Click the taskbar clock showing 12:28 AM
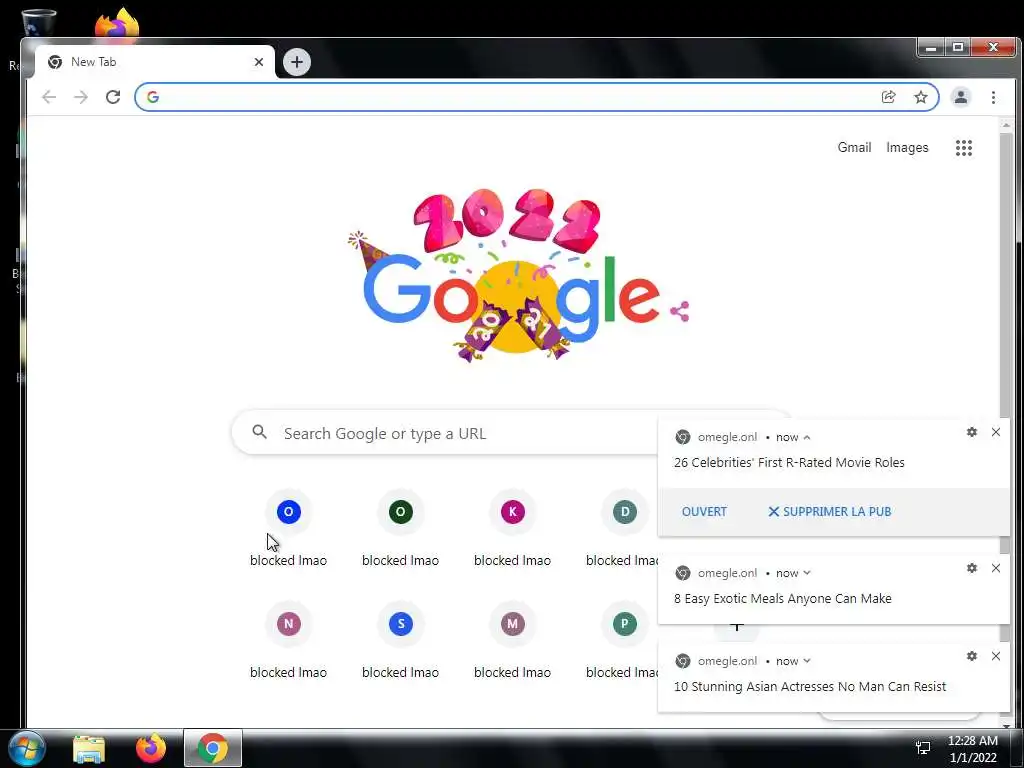 (x=972, y=749)
